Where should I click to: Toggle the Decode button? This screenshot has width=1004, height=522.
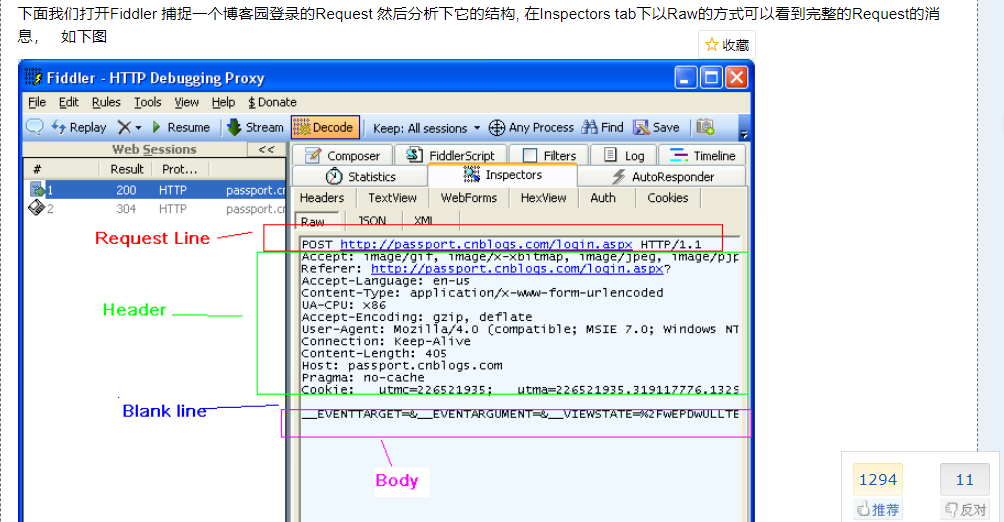[325, 127]
